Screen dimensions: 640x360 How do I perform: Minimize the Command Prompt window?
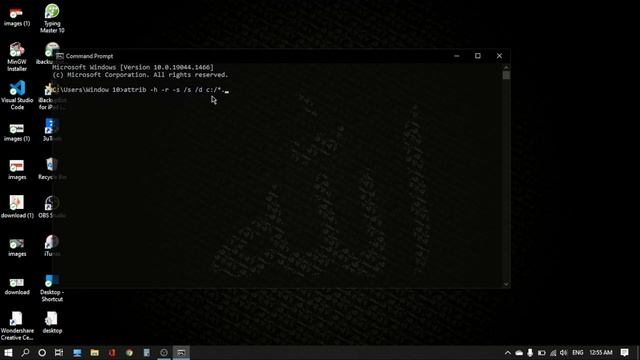coord(456,56)
